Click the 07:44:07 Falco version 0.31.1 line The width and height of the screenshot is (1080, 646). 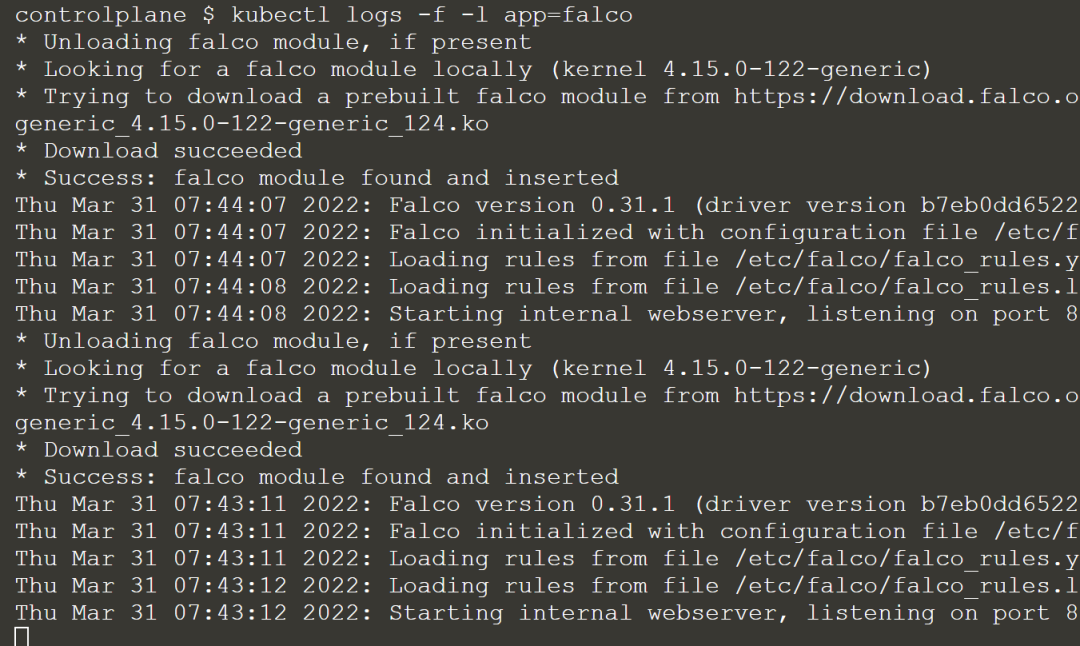pos(548,205)
